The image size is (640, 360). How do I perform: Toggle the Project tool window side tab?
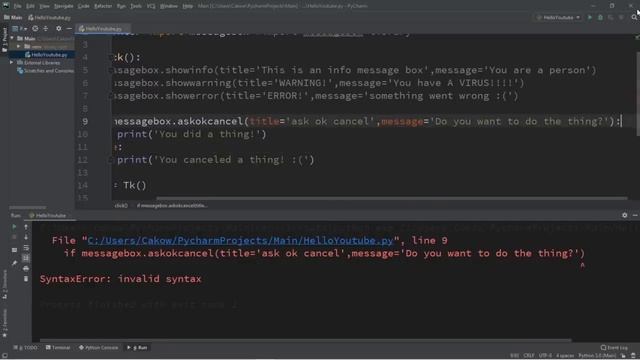pyautogui.click(x=4, y=39)
